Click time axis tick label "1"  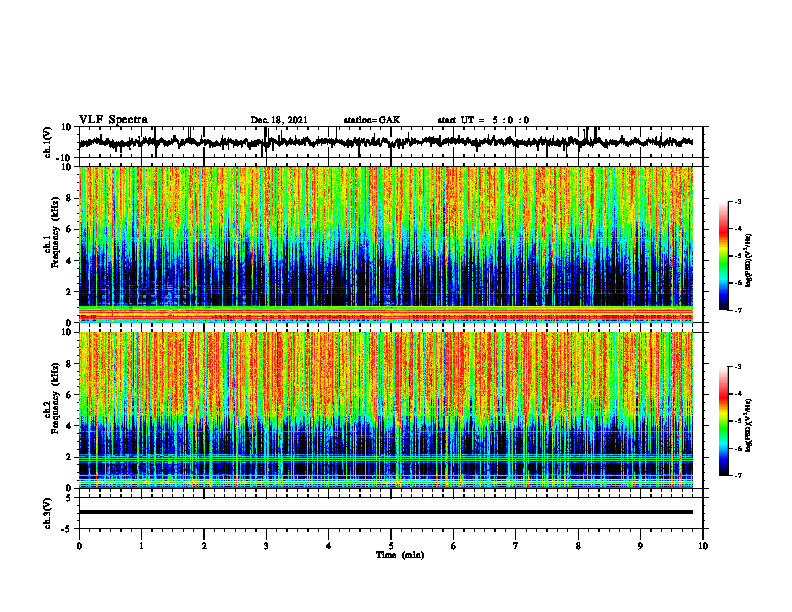141,546
